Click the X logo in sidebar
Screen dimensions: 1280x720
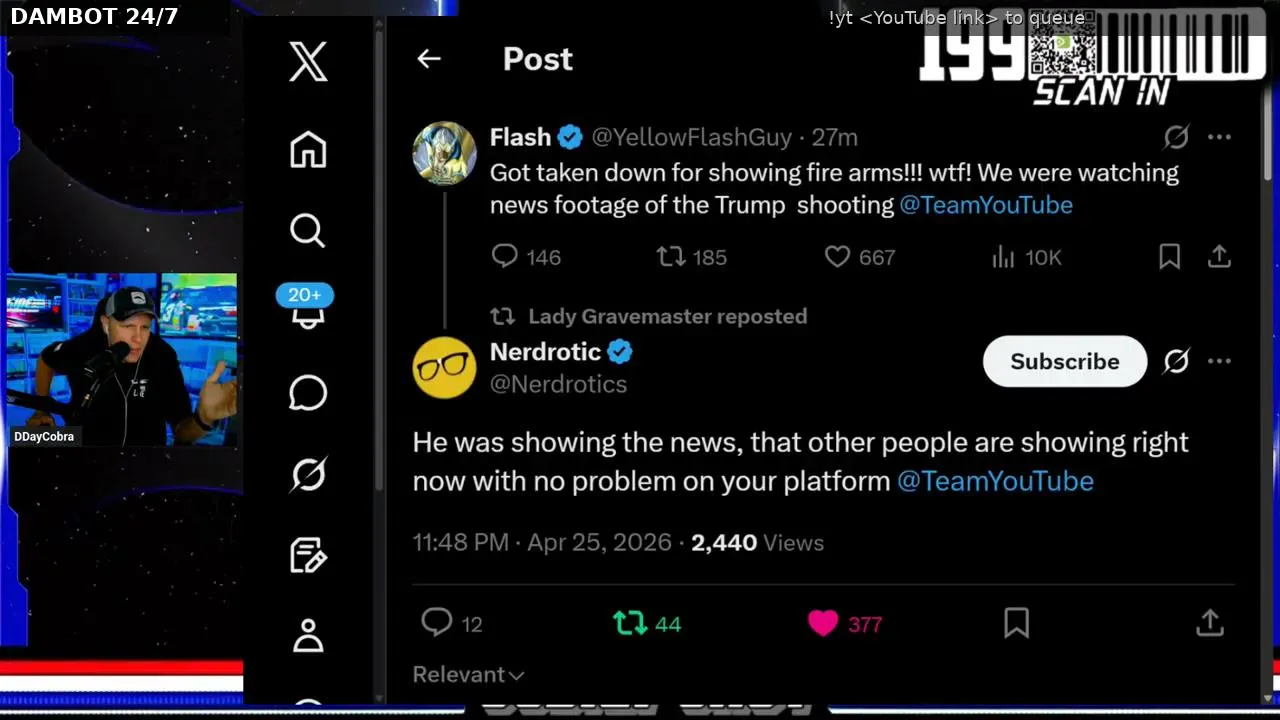[308, 62]
